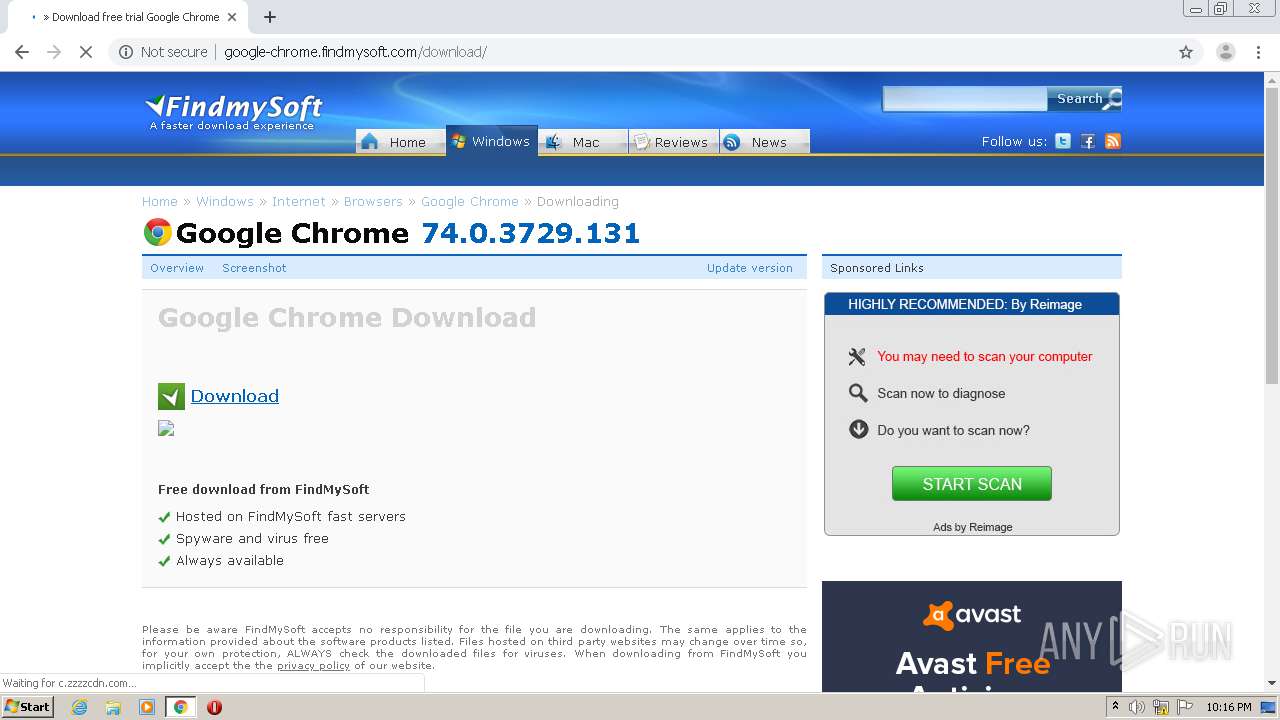Click the Search button in the header
The height and width of the screenshot is (720, 1280).
tap(1085, 98)
